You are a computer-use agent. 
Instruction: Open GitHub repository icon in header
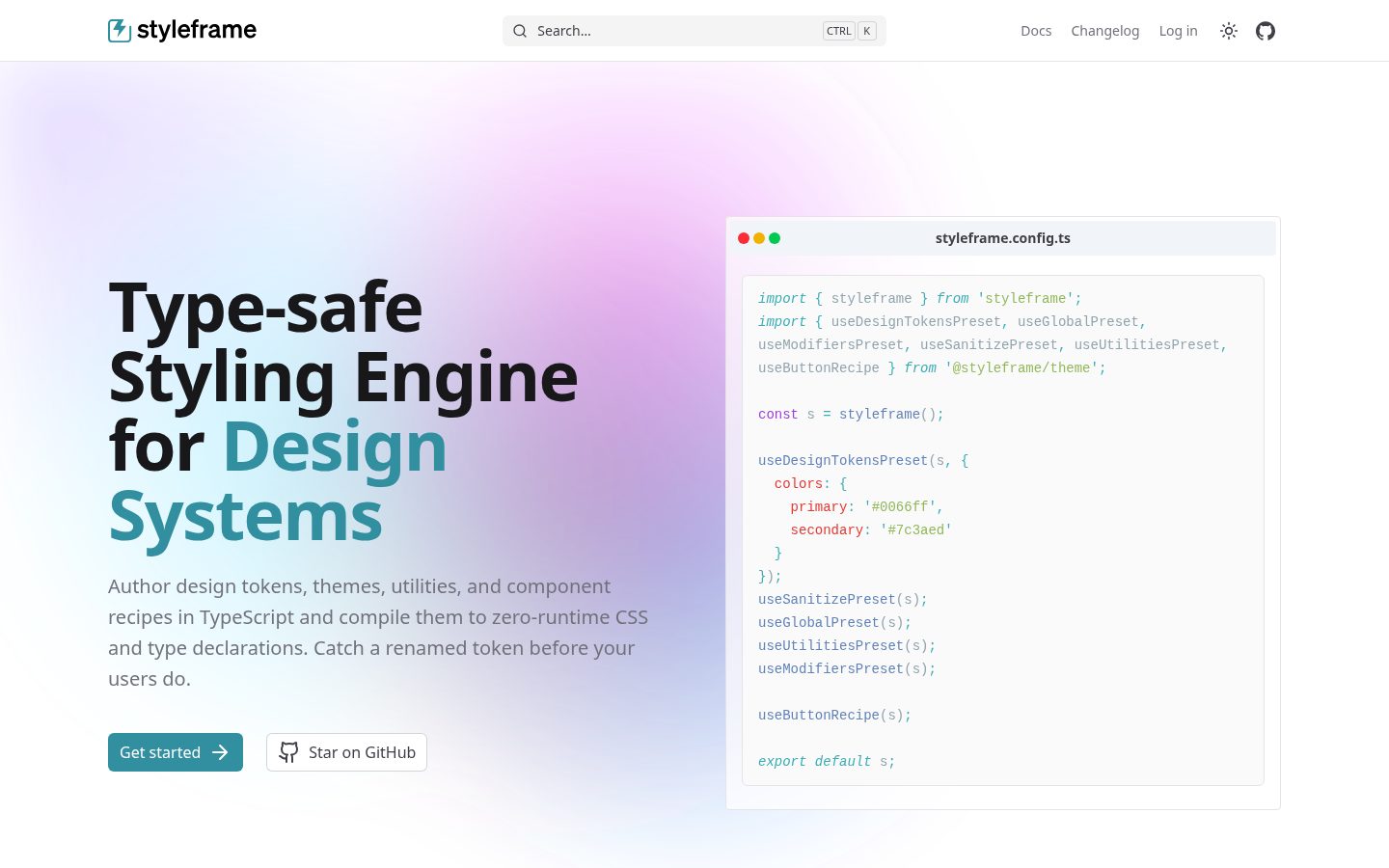1266,31
